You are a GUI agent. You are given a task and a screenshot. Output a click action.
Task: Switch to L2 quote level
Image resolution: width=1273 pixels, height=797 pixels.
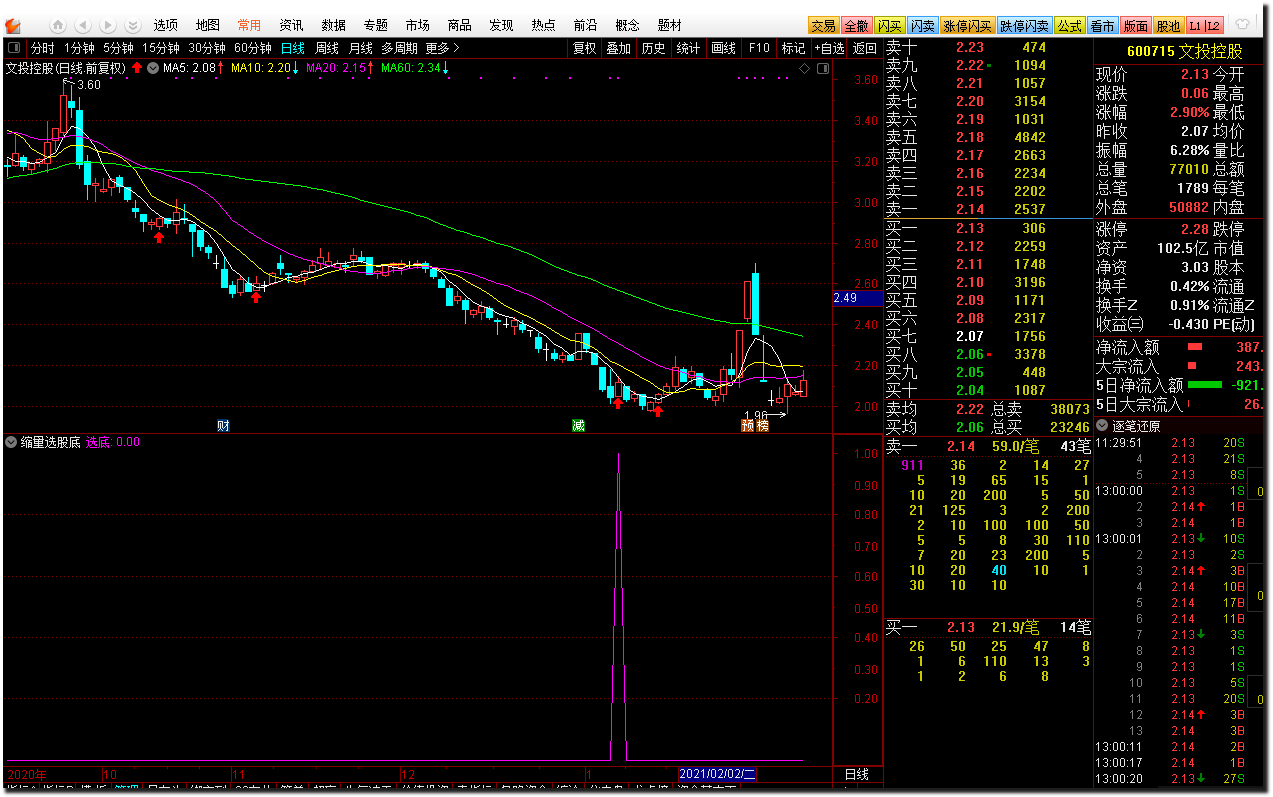(x=1213, y=26)
